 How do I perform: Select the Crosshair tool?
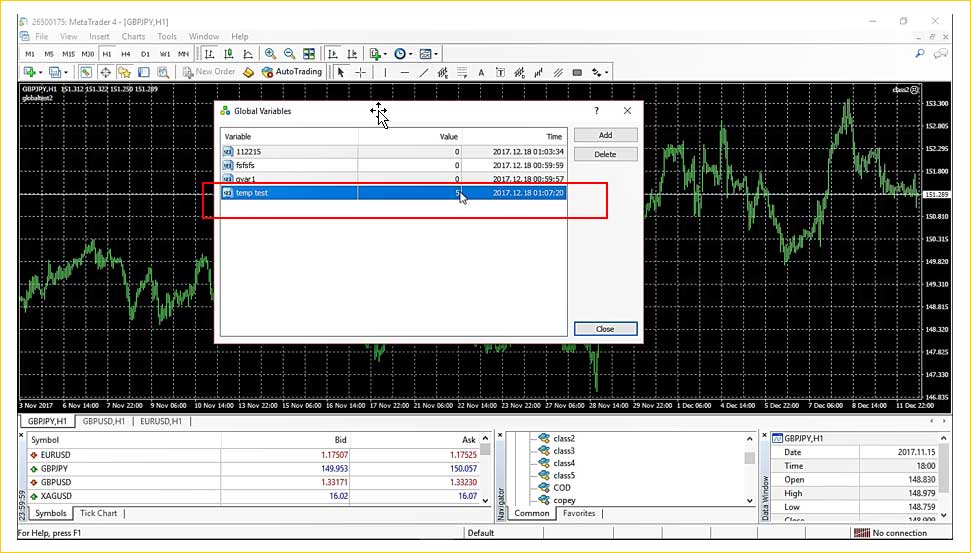tap(360, 72)
